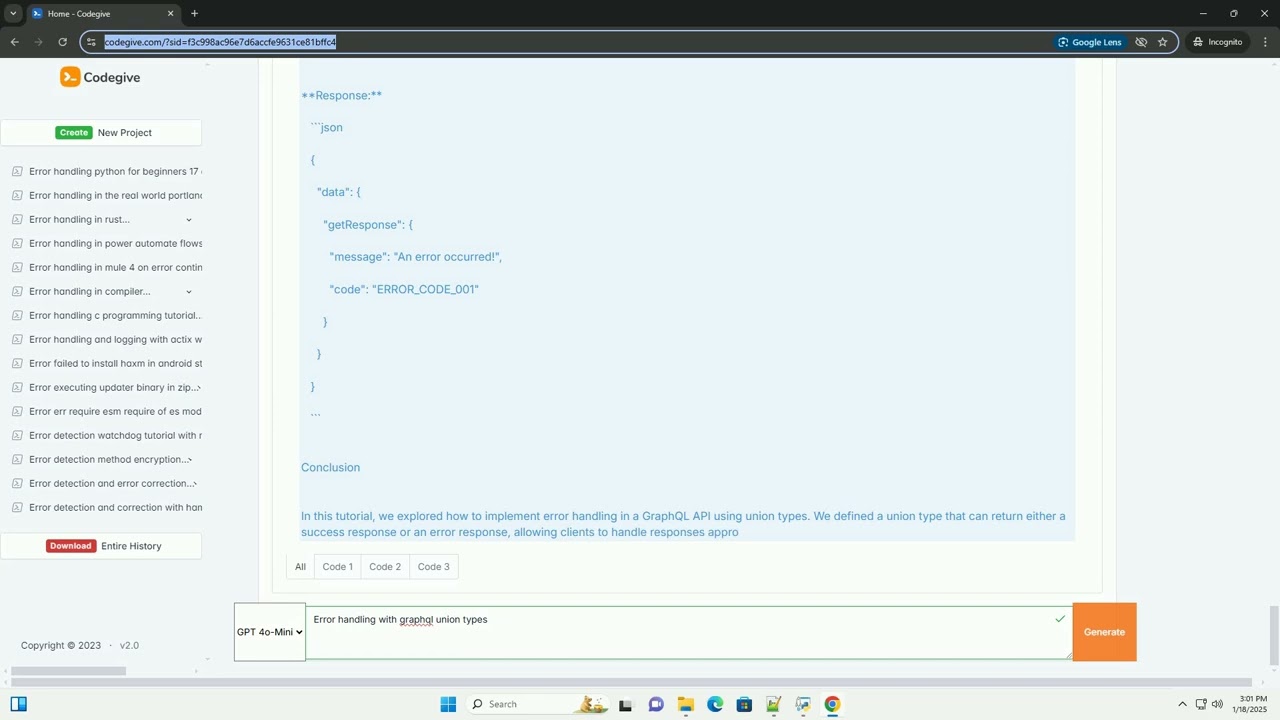Click the Conclusion heading text
Viewport: 1280px width, 720px height.
pyautogui.click(x=330, y=467)
